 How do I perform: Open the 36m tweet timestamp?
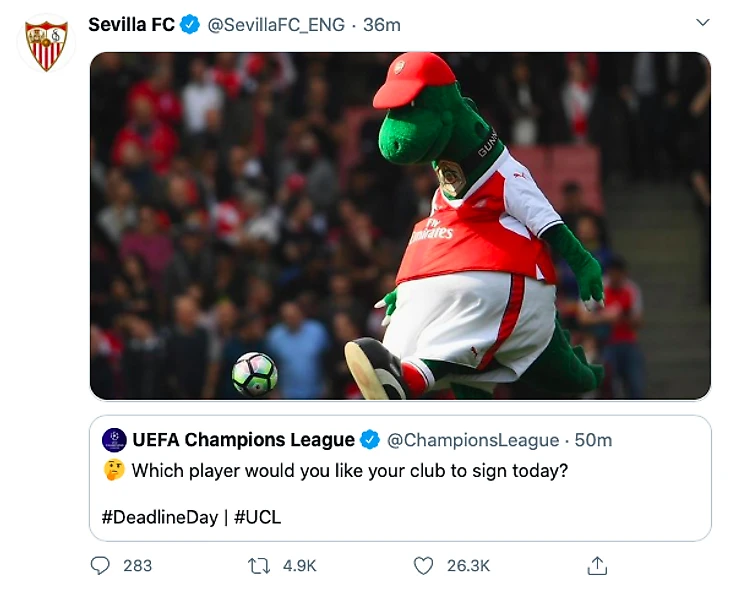(382, 25)
